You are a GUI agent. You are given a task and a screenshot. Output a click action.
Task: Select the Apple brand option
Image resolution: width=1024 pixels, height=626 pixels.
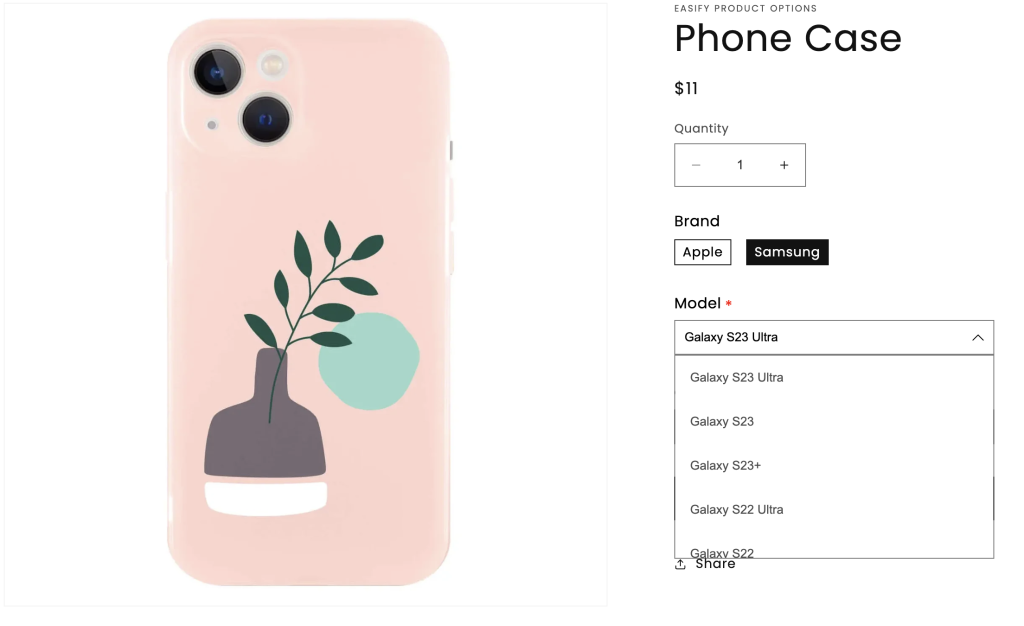[703, 252]
